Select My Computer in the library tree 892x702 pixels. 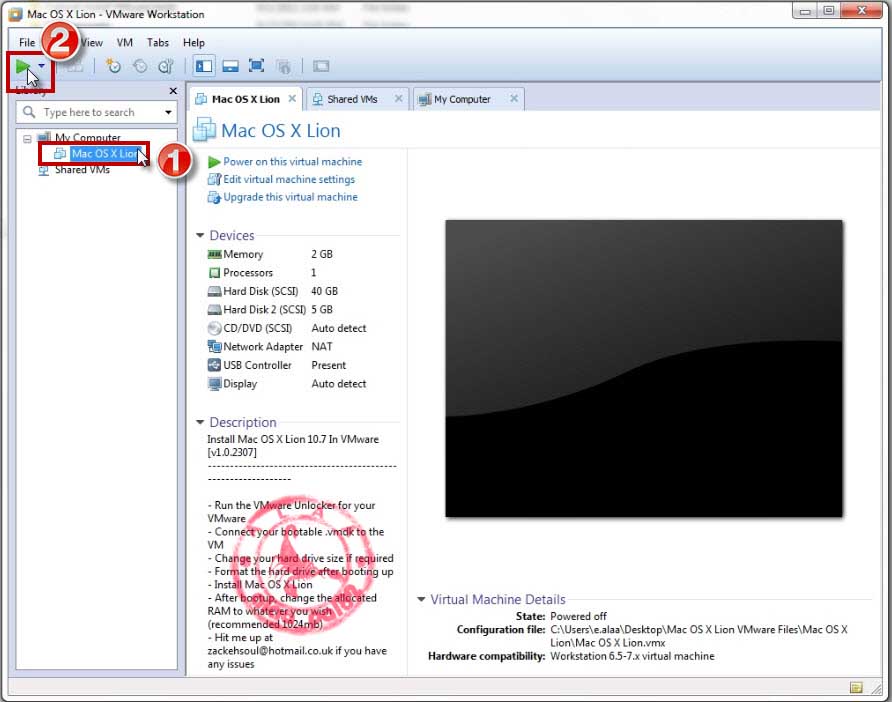coord(88,138)
